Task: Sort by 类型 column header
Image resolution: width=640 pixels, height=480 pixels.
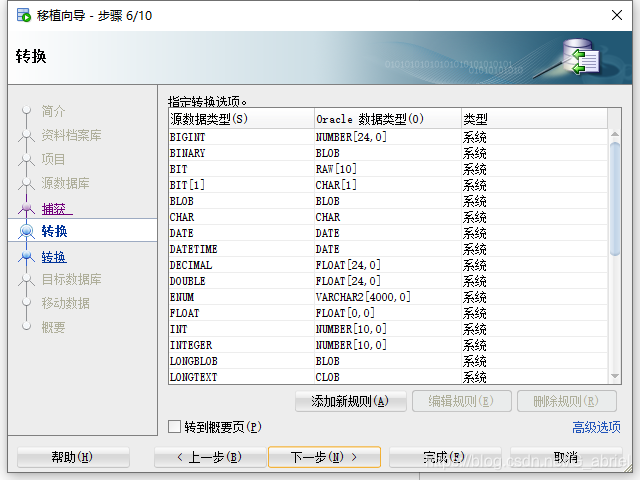Action: 534,119
